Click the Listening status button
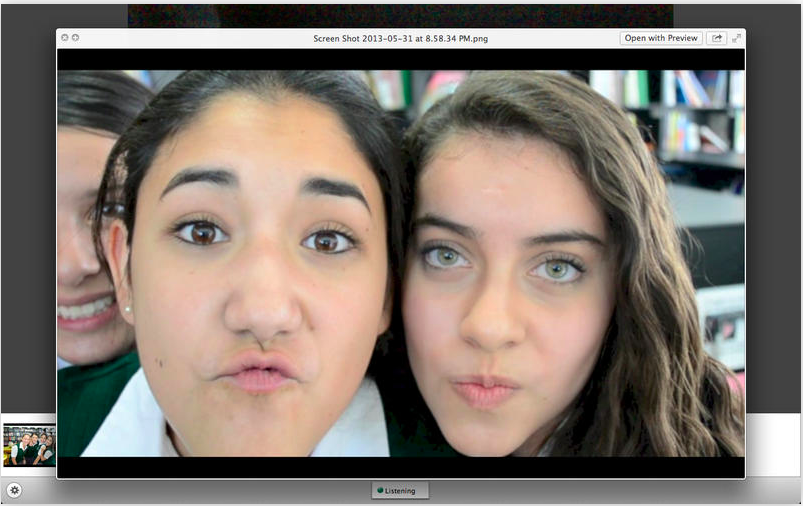The width and height of the screenshot is (803, 506). point(400,491)
